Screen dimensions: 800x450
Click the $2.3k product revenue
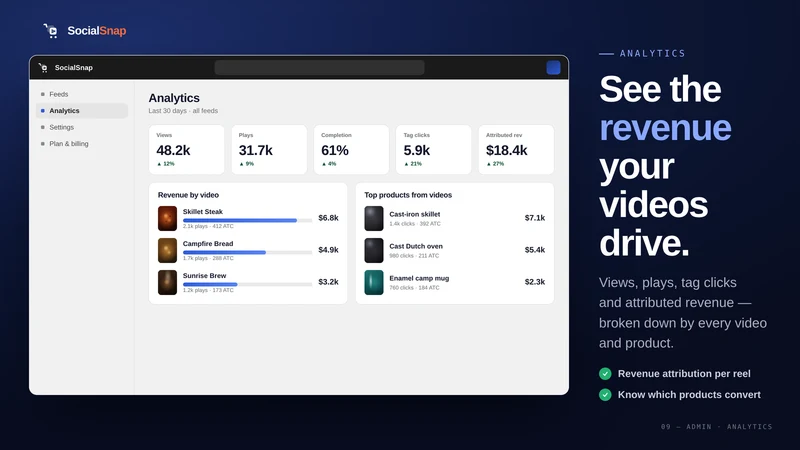point(535,282)
